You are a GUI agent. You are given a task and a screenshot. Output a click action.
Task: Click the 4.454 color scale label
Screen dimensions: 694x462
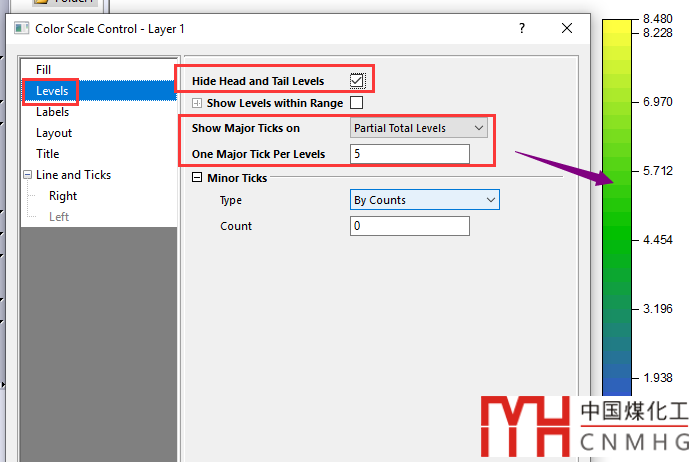click(x=658, y=240)
